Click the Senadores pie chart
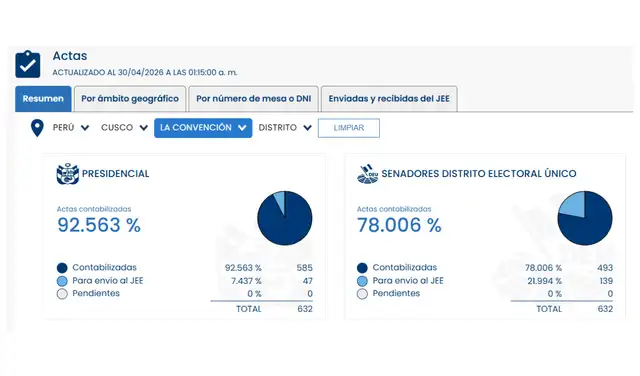This screenshot has height=376, width=640. pos(585,218)
